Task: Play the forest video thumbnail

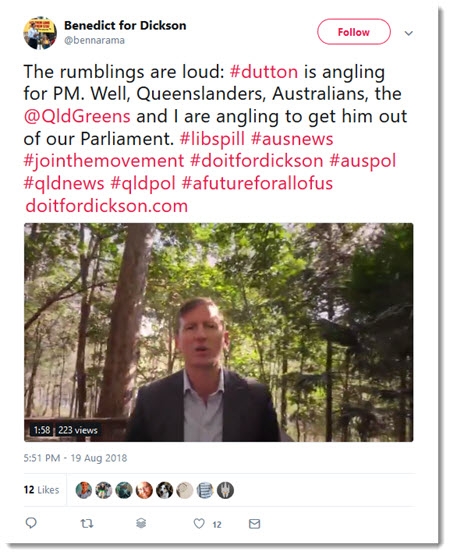Action: click(x=218, y=332)
